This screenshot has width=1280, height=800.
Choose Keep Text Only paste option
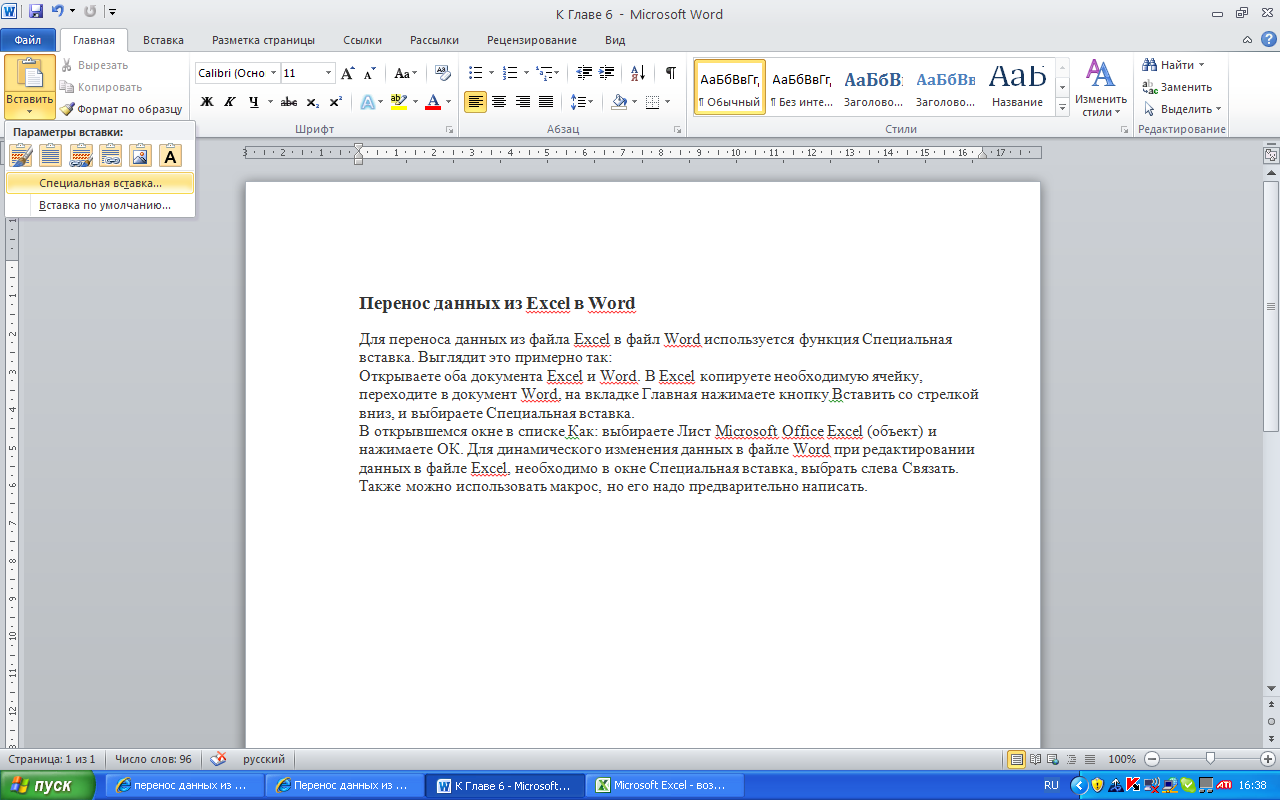171,155
